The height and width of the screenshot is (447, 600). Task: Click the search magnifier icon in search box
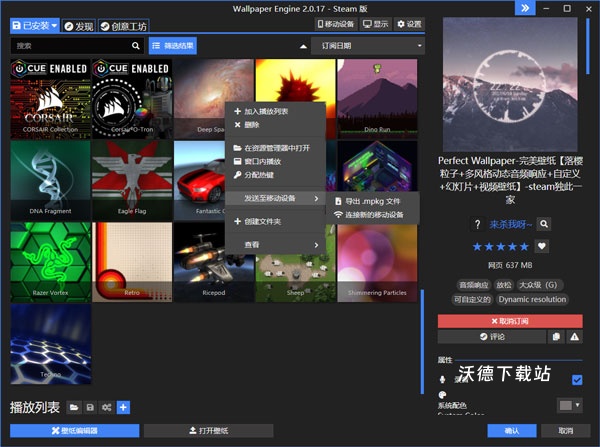pyautogui.click(x=136, y=46)
